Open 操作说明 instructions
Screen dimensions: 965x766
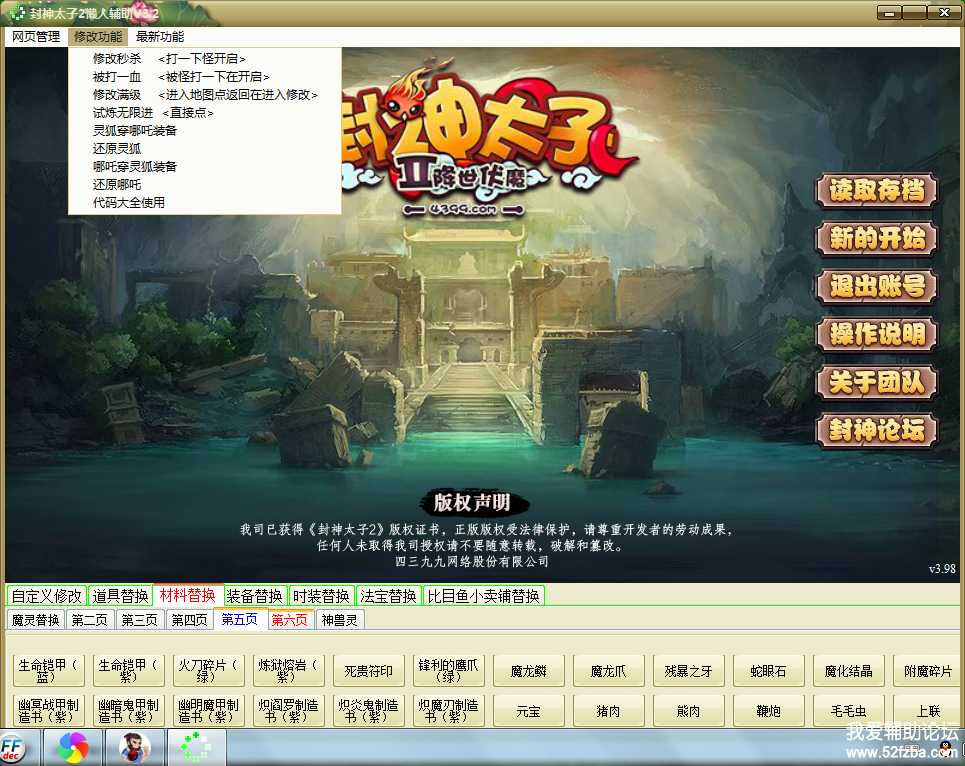tap(876, 334)
